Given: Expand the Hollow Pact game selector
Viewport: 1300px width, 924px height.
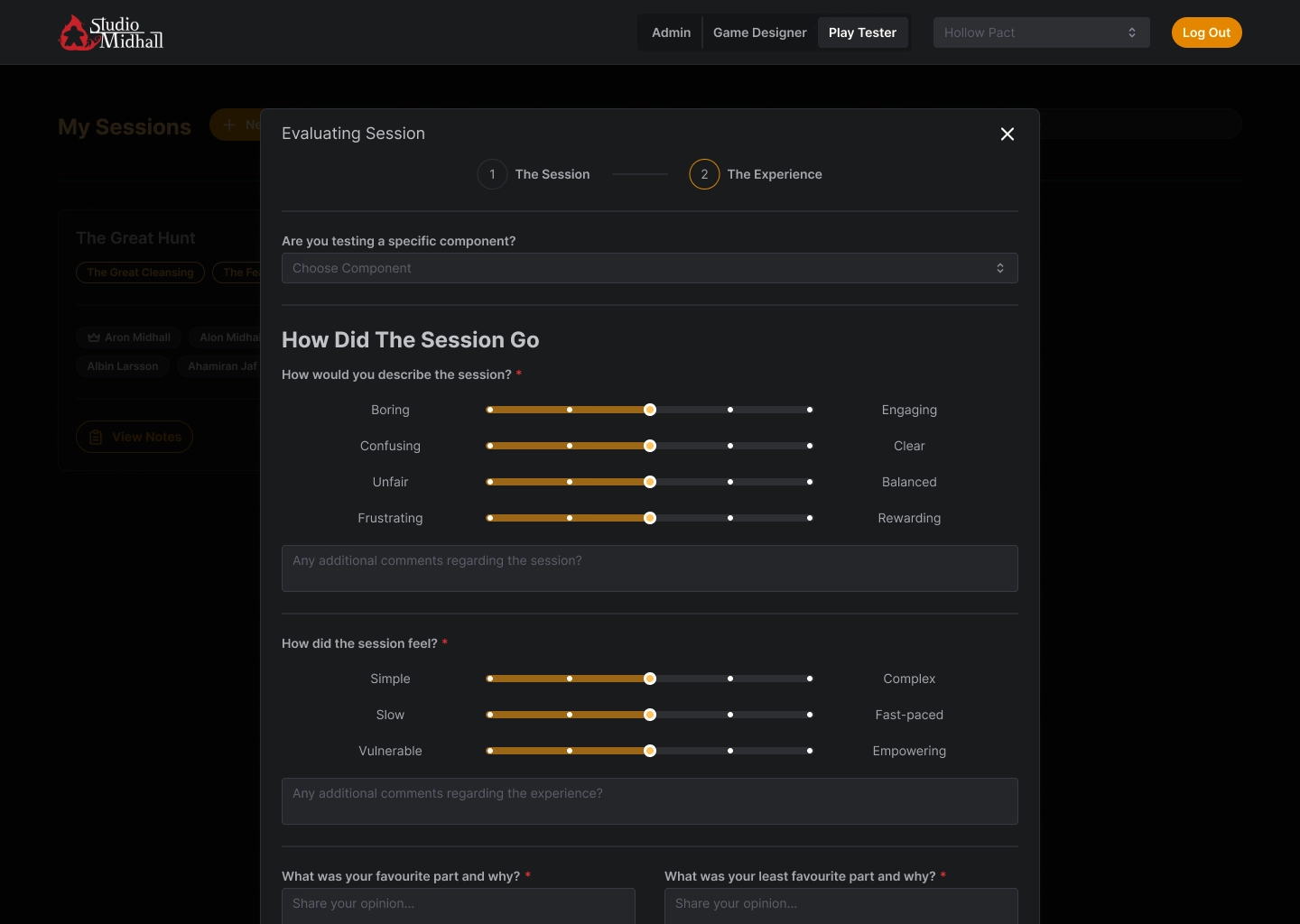Looking at the screenshot, I should [1041, 32].
